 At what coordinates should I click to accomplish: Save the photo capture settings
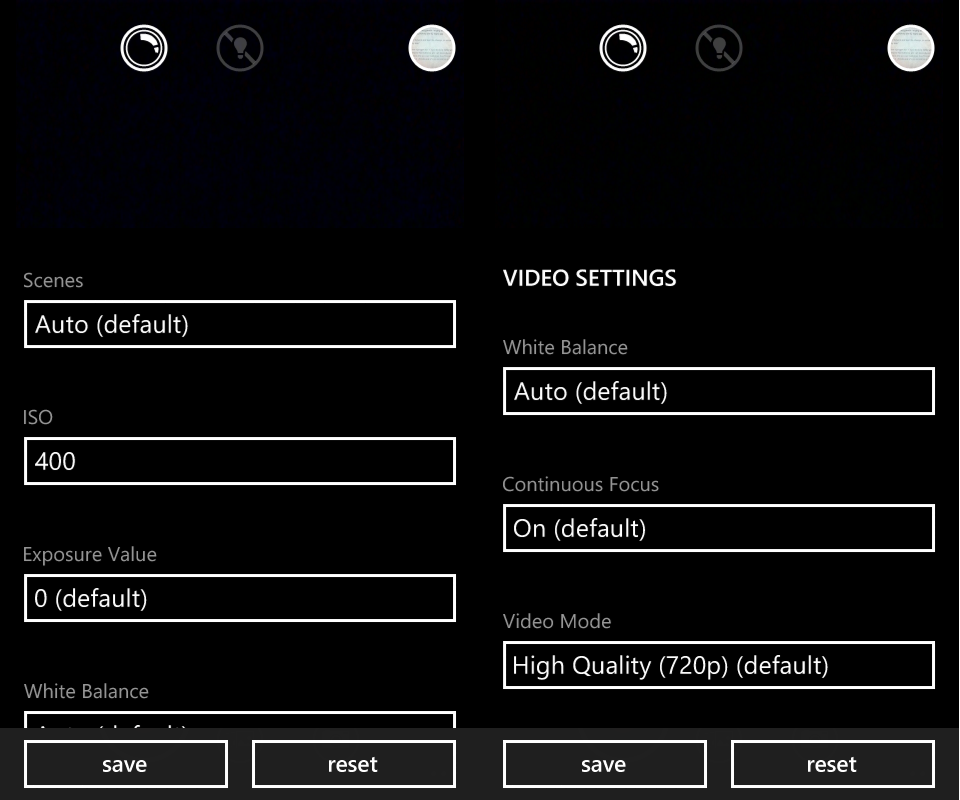click(x=125, y=763)
